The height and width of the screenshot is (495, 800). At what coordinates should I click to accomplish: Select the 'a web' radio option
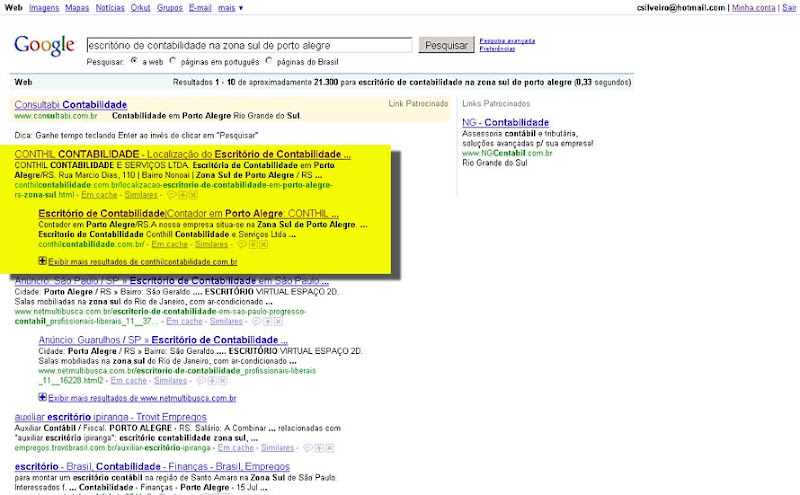pyautogui.click(x=134, y=61)
